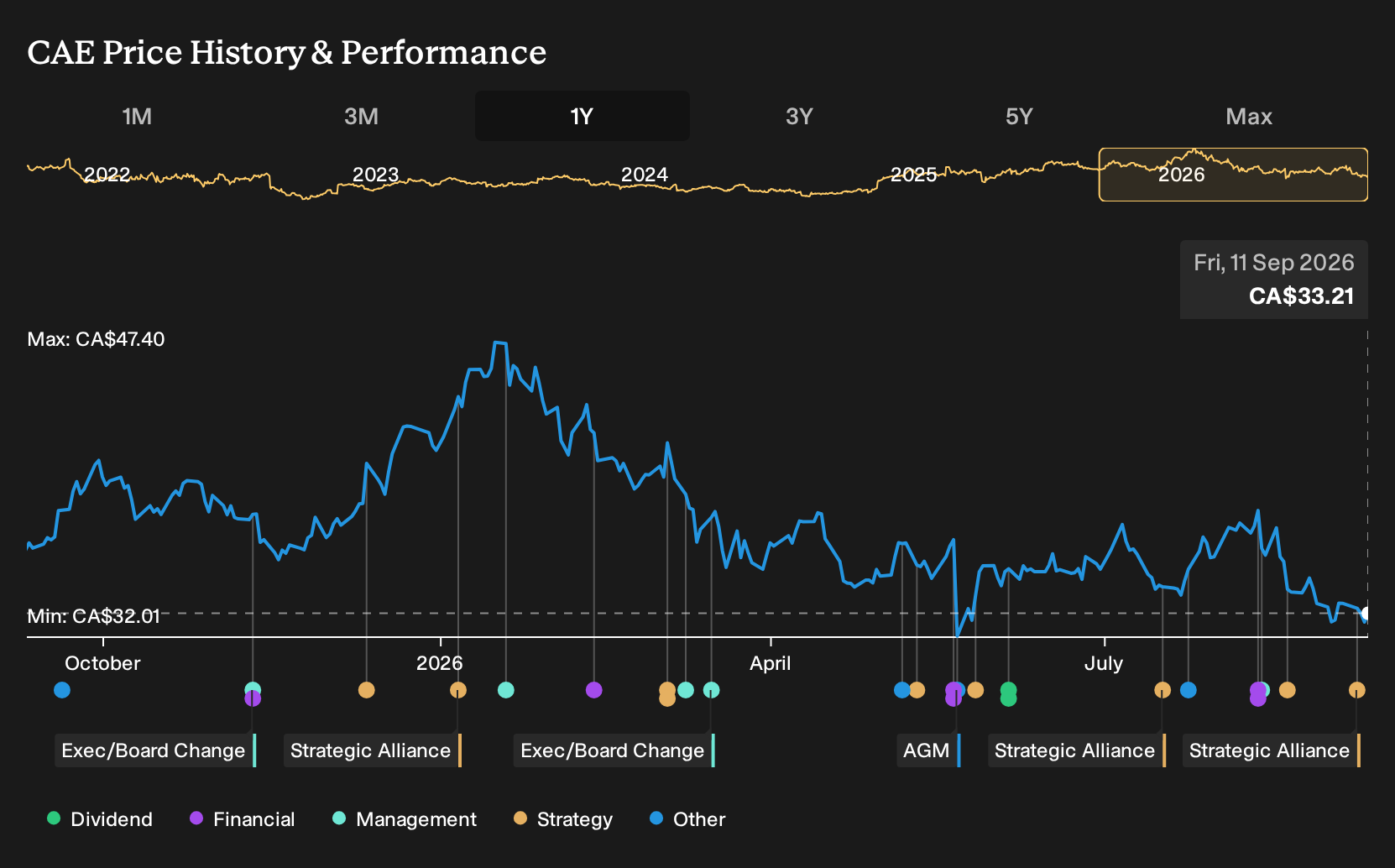The width and height of the screenshot is (1395, 868).
Task: Click the teal marker above second Exec/Board Change label
Action: pos(711,690)
